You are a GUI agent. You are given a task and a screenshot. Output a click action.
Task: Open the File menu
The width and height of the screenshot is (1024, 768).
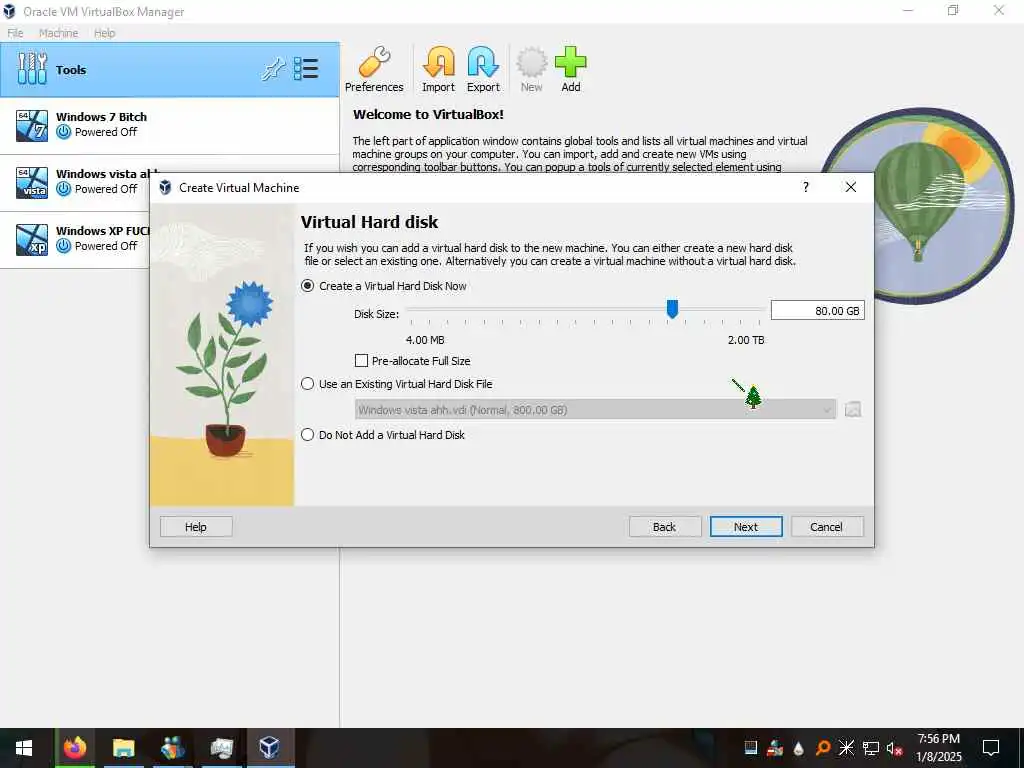click(x=15, y=33)
